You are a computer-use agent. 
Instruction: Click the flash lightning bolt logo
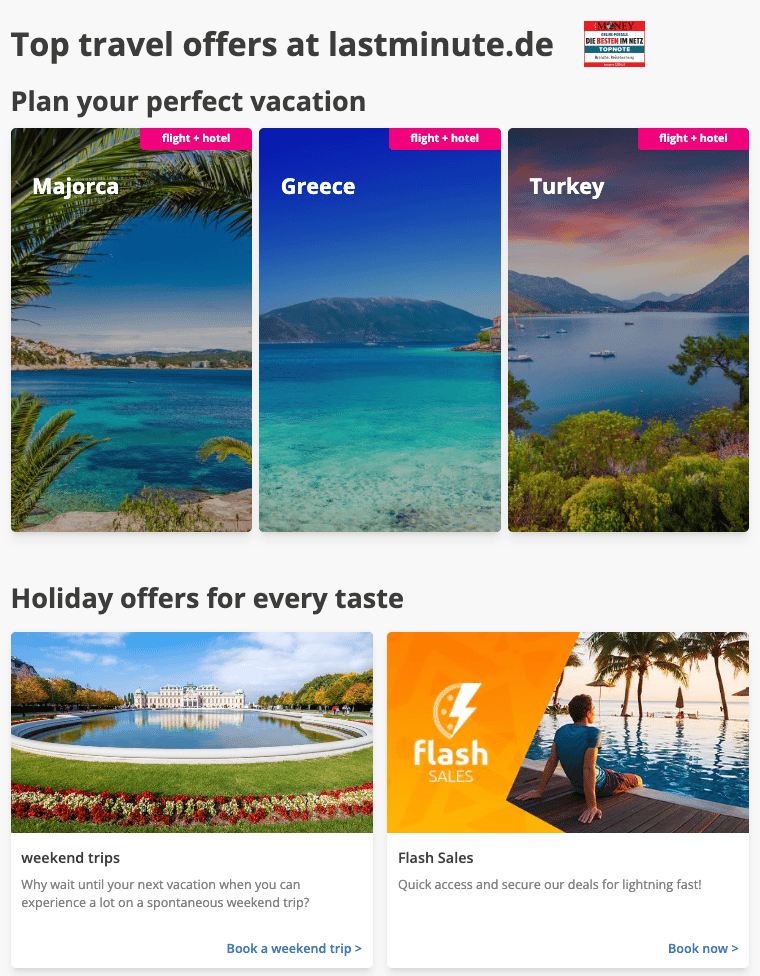(457, 710)
